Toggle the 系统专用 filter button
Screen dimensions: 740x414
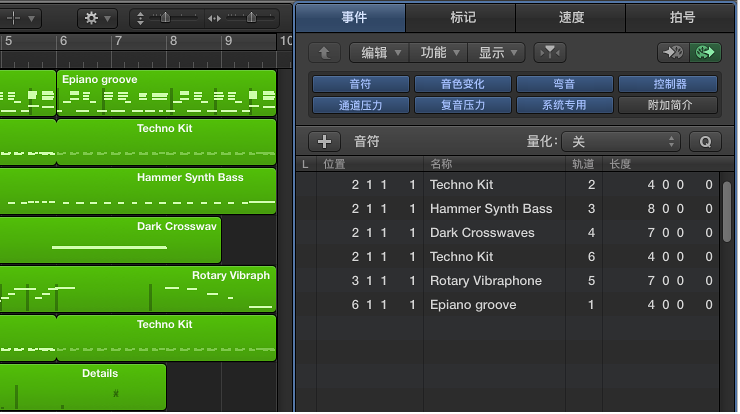click(x=565, y=104)
